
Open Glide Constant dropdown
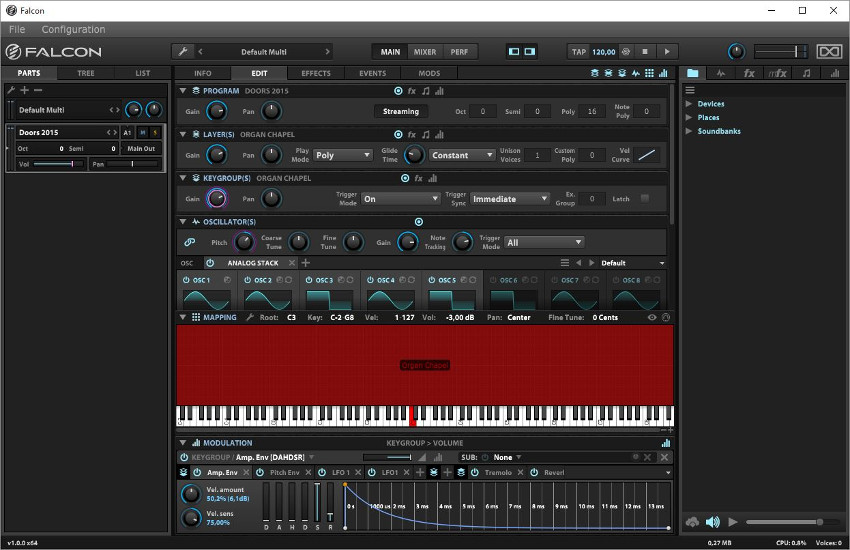pos(462,155)
